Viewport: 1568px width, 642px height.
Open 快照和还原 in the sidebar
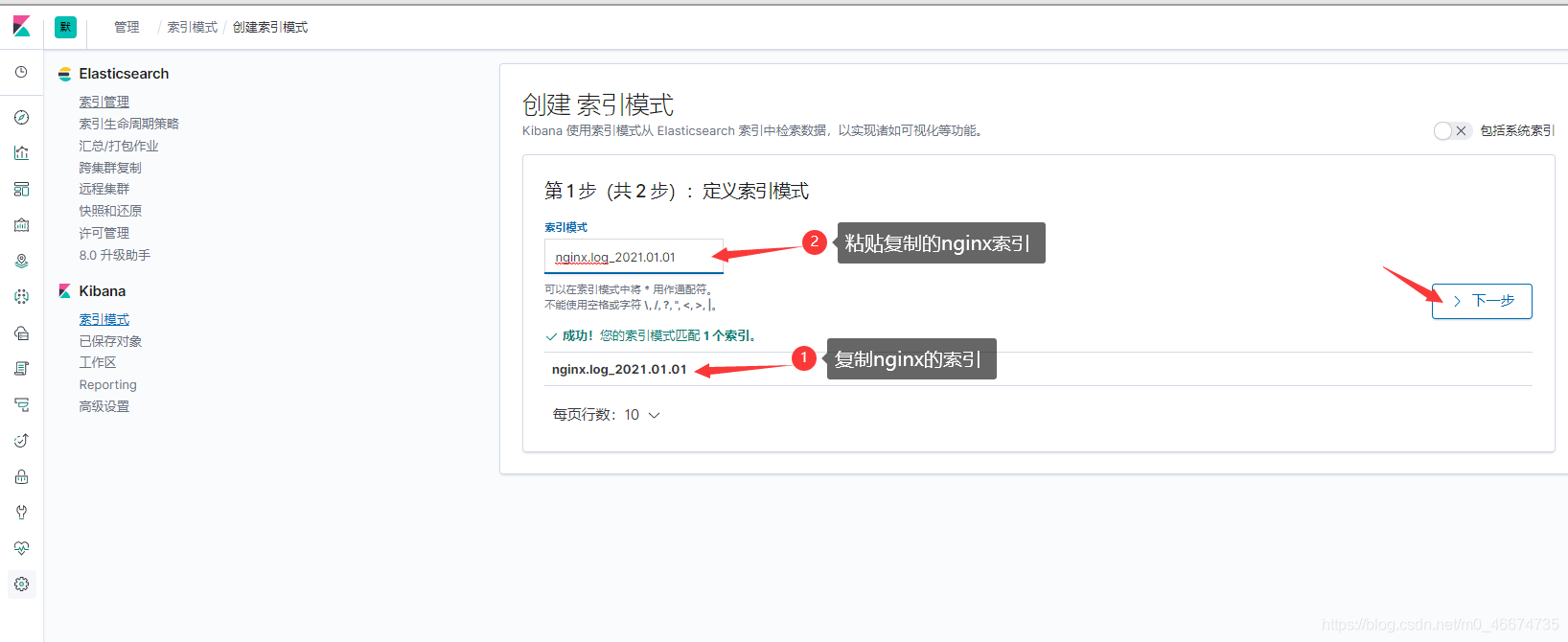click(x=110, y=211)
